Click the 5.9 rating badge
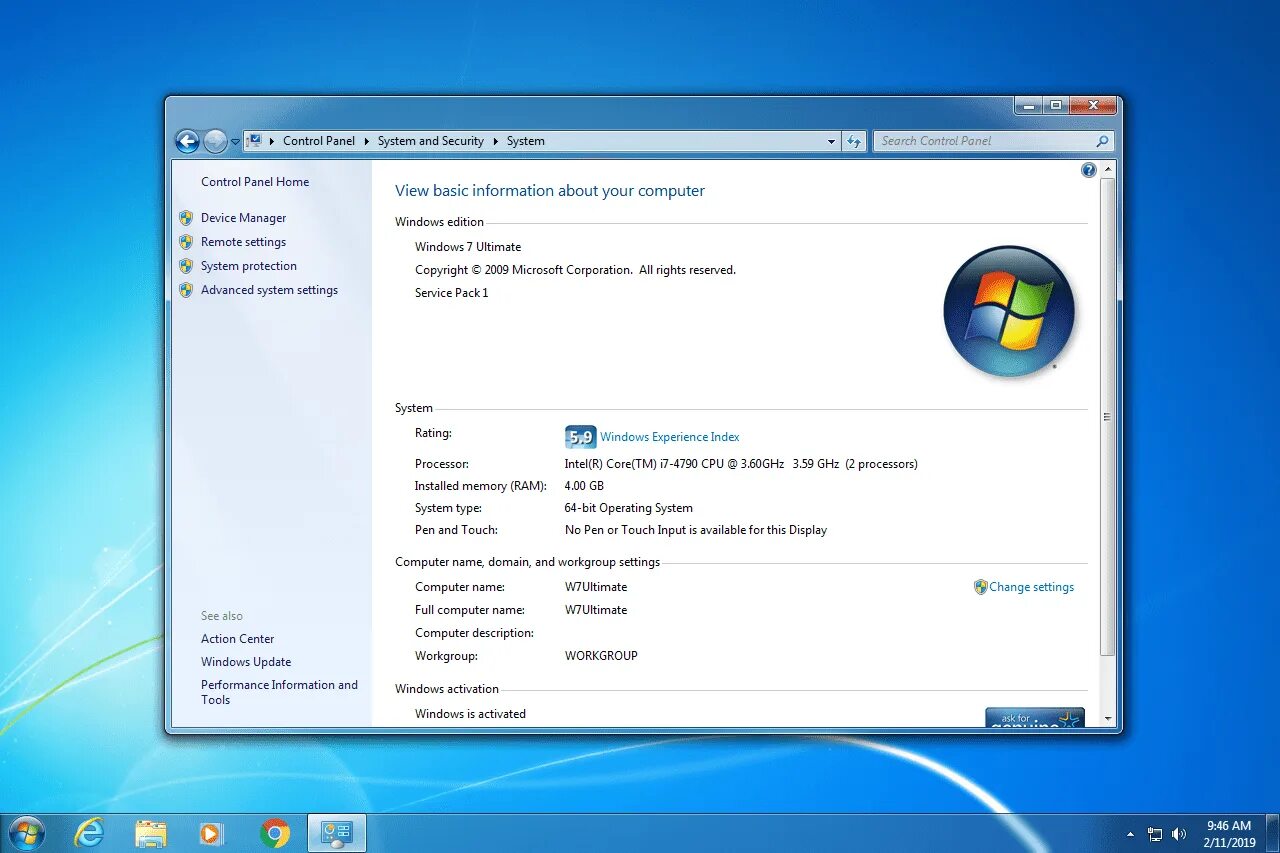 (x=580, y=437)
